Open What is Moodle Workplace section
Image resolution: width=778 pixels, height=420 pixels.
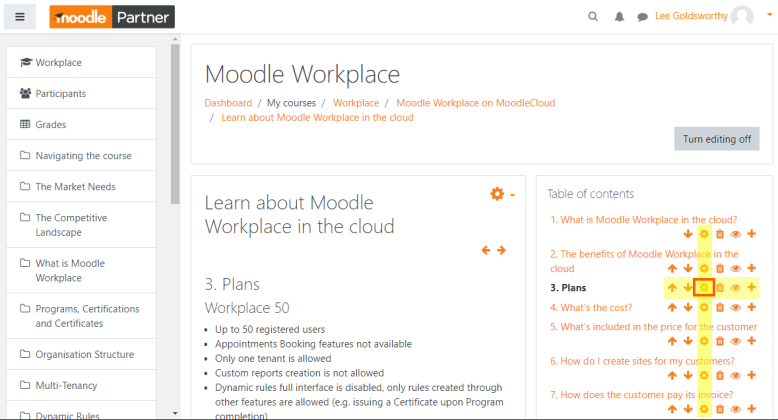(x=81, y=271)
